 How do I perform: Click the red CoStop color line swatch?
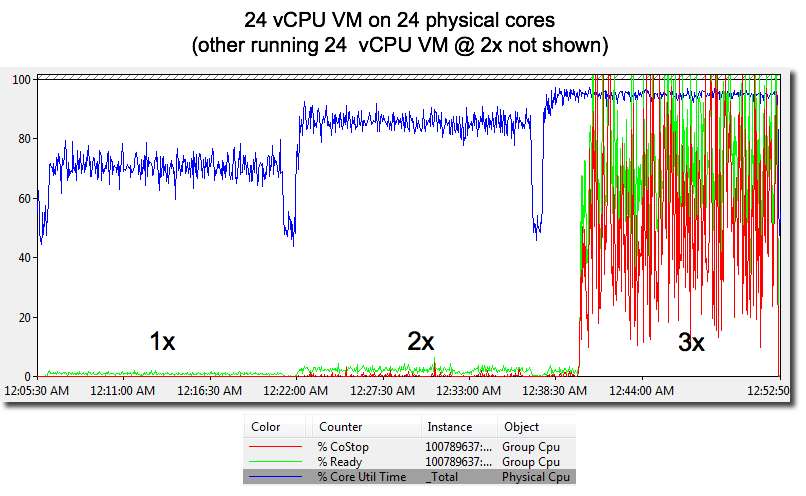click(276, 447)
